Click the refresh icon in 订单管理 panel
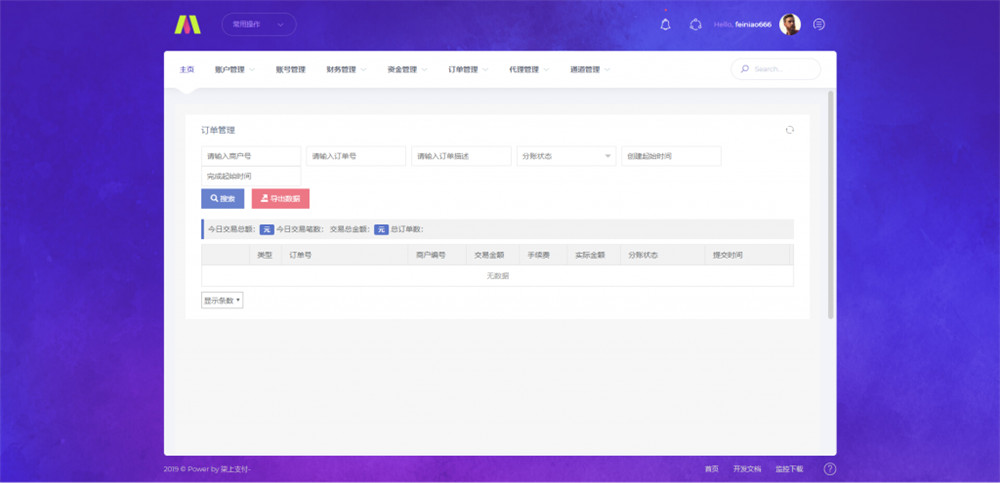This screenshot has height=483, width=1000. tap(789, 130)
